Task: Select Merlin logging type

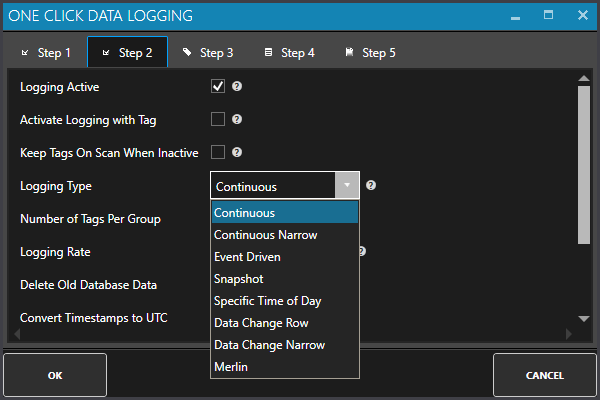Action: [x=230, y=367]
